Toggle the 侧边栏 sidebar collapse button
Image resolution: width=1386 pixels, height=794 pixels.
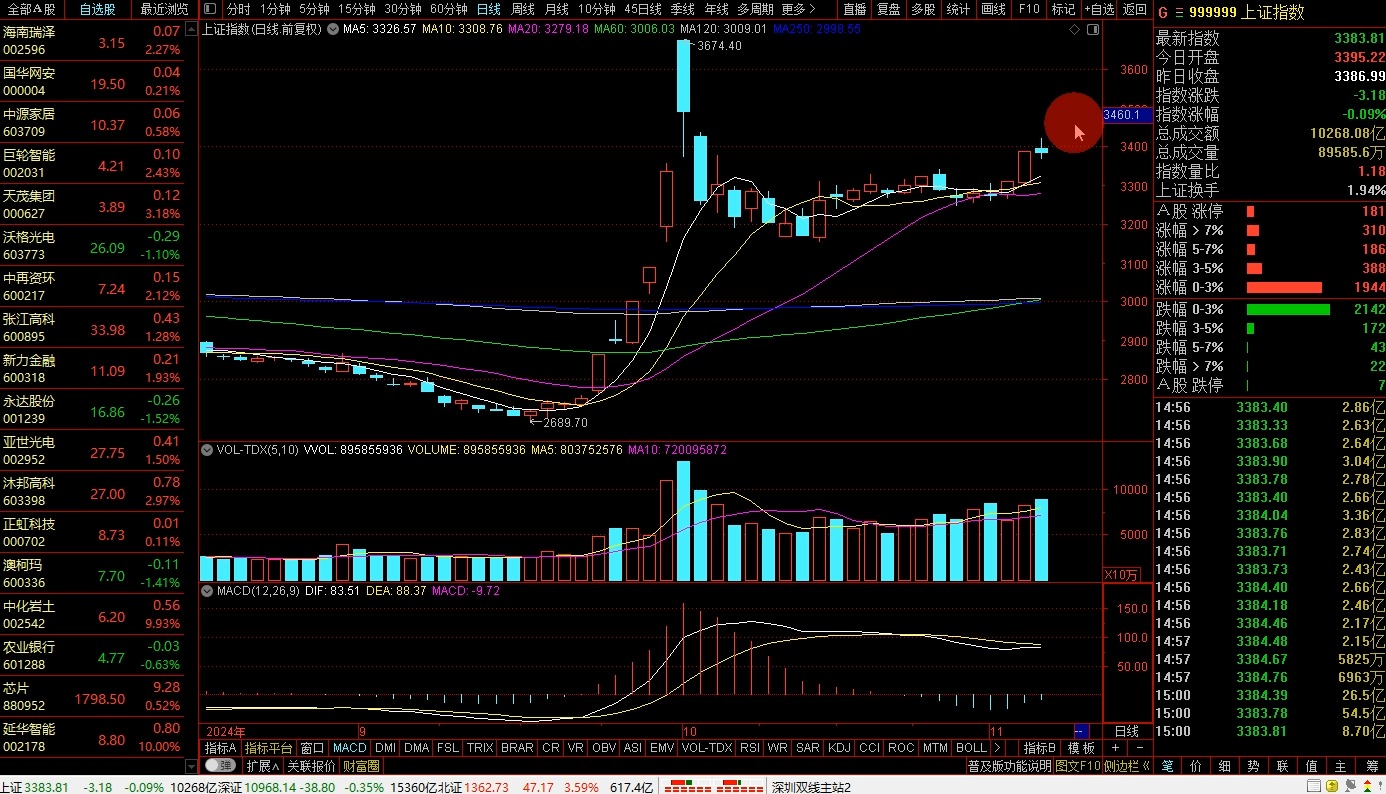click(x=1126, y=766)
